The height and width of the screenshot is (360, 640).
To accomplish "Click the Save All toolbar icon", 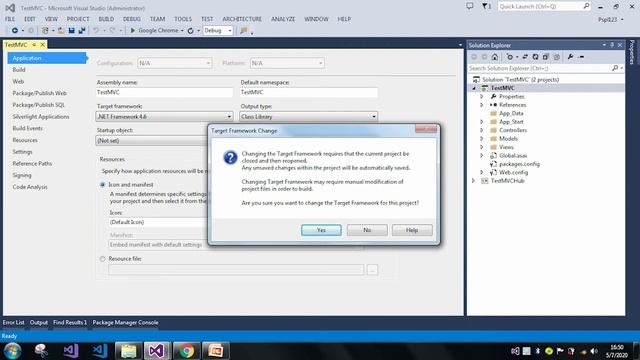I will pyautogui.click(x=82, y=31).
